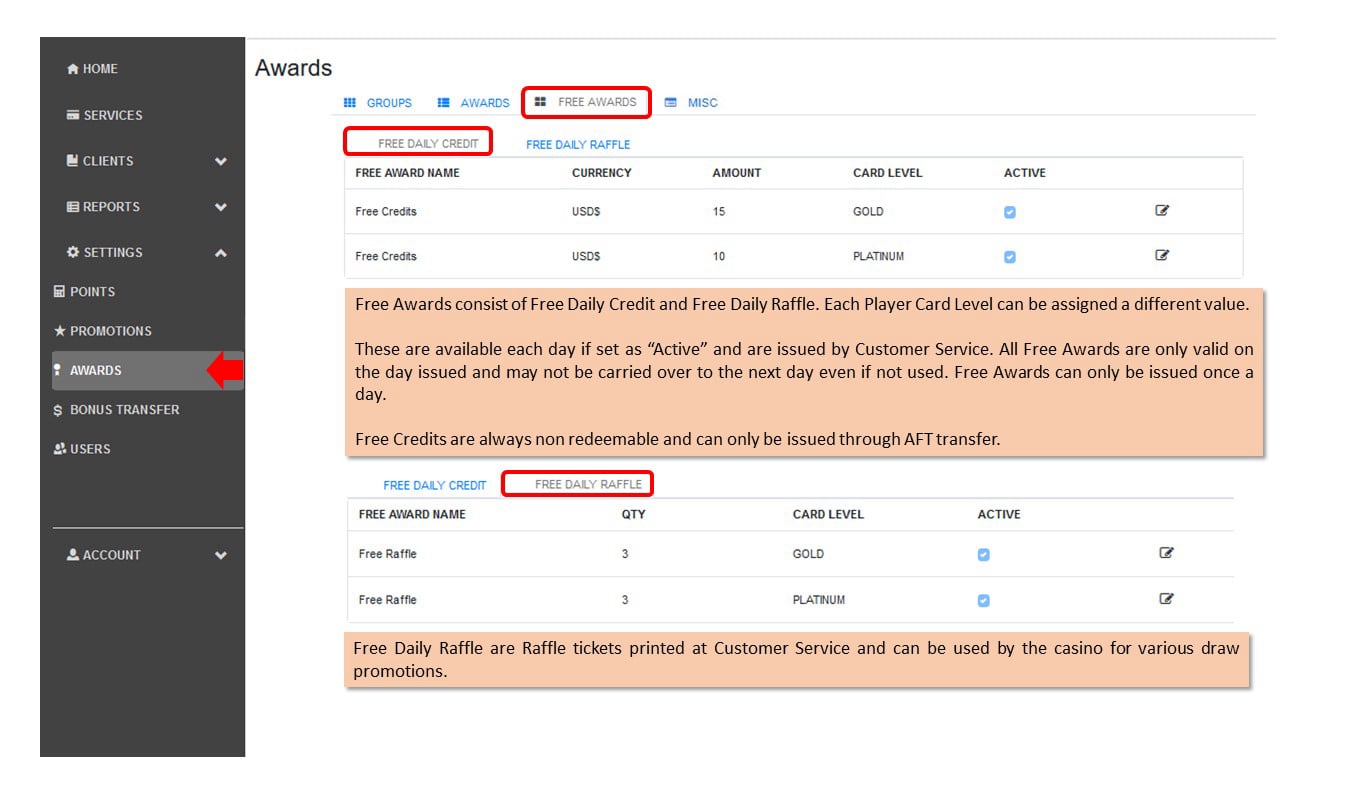This screenshot has width=1361, height=794.
Task: Click the Free Awards tab tiles icon
Action: tap(540, 102)
